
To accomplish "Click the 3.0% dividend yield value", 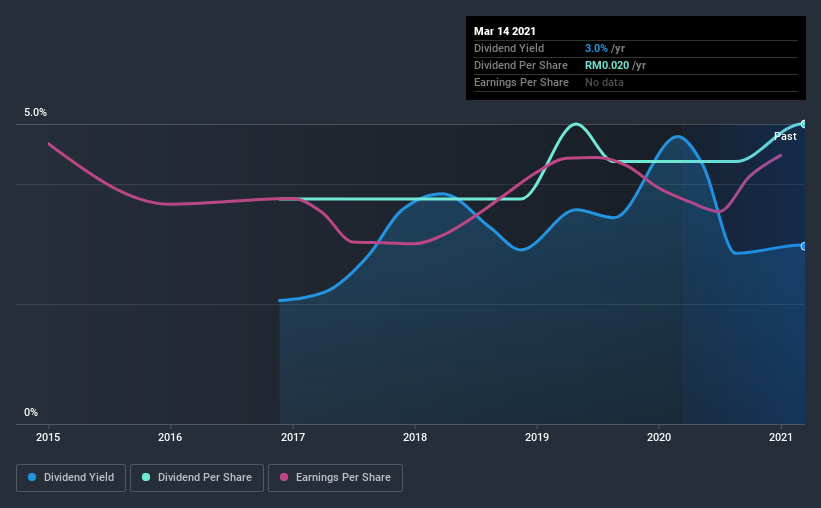I will [x=596, y=48].
